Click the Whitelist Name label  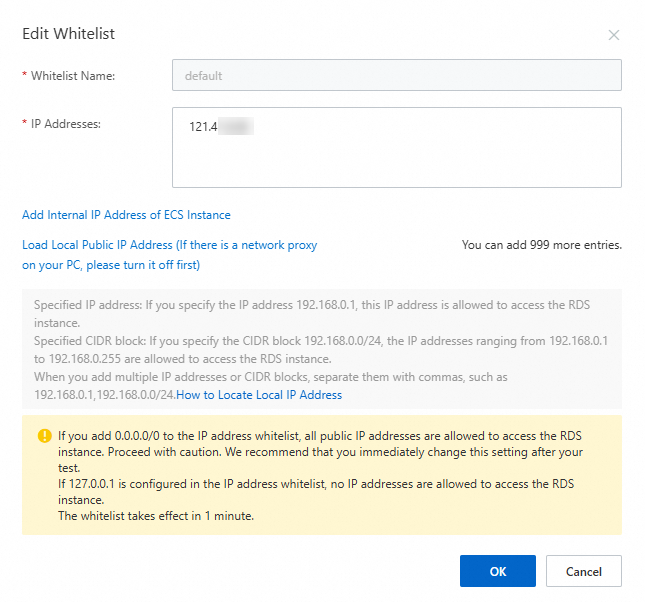pyautogui.click(x=73, y=76)
